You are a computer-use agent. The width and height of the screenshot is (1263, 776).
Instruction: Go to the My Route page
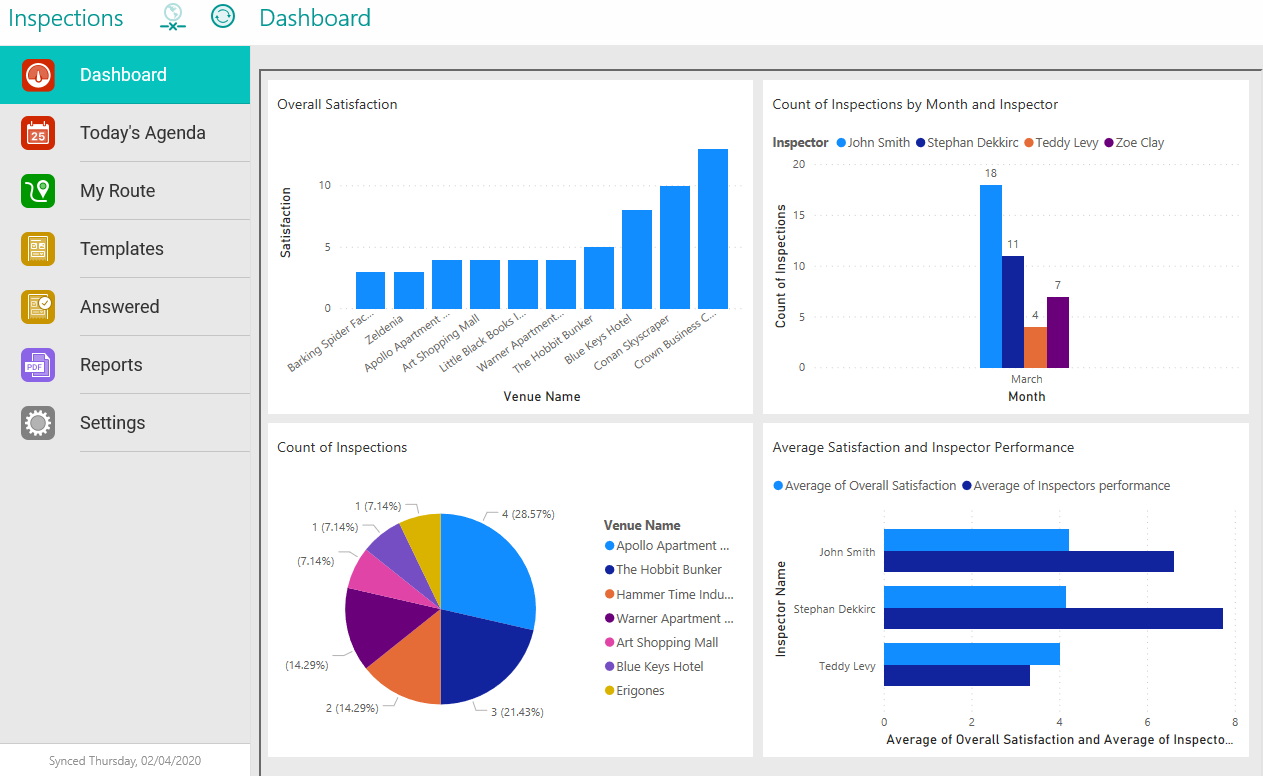[x=117, y=191]
